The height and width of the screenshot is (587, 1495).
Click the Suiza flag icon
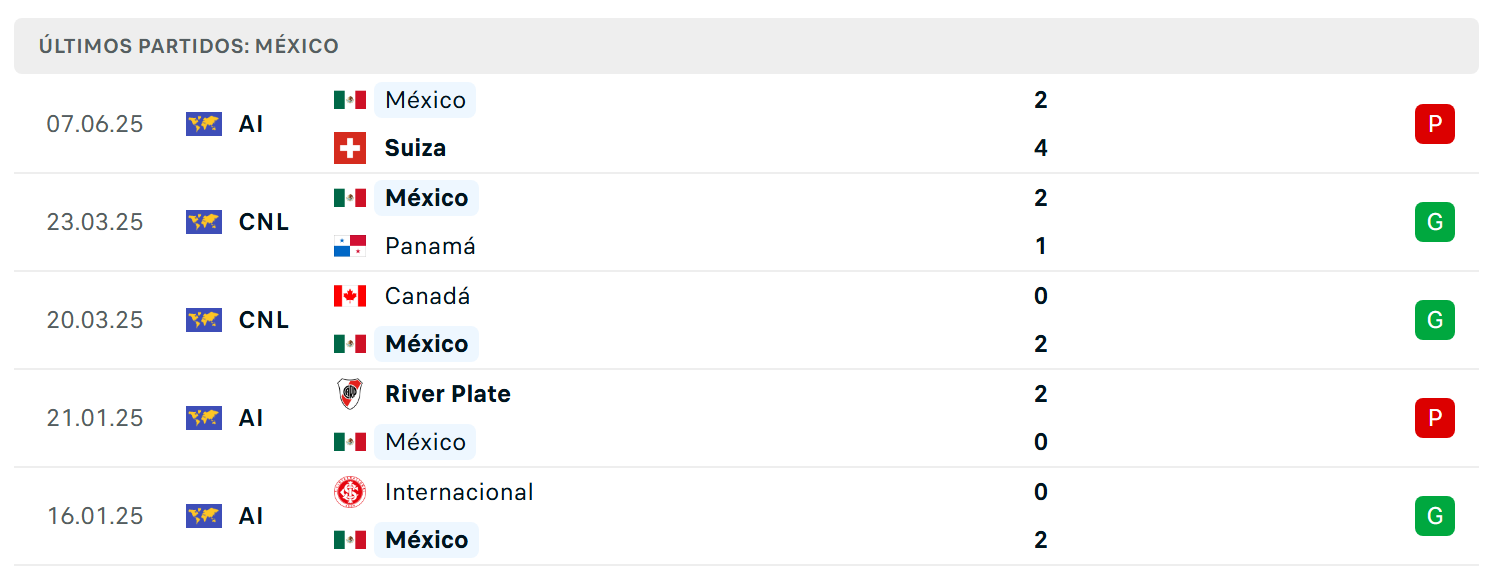tap(350, 148)
